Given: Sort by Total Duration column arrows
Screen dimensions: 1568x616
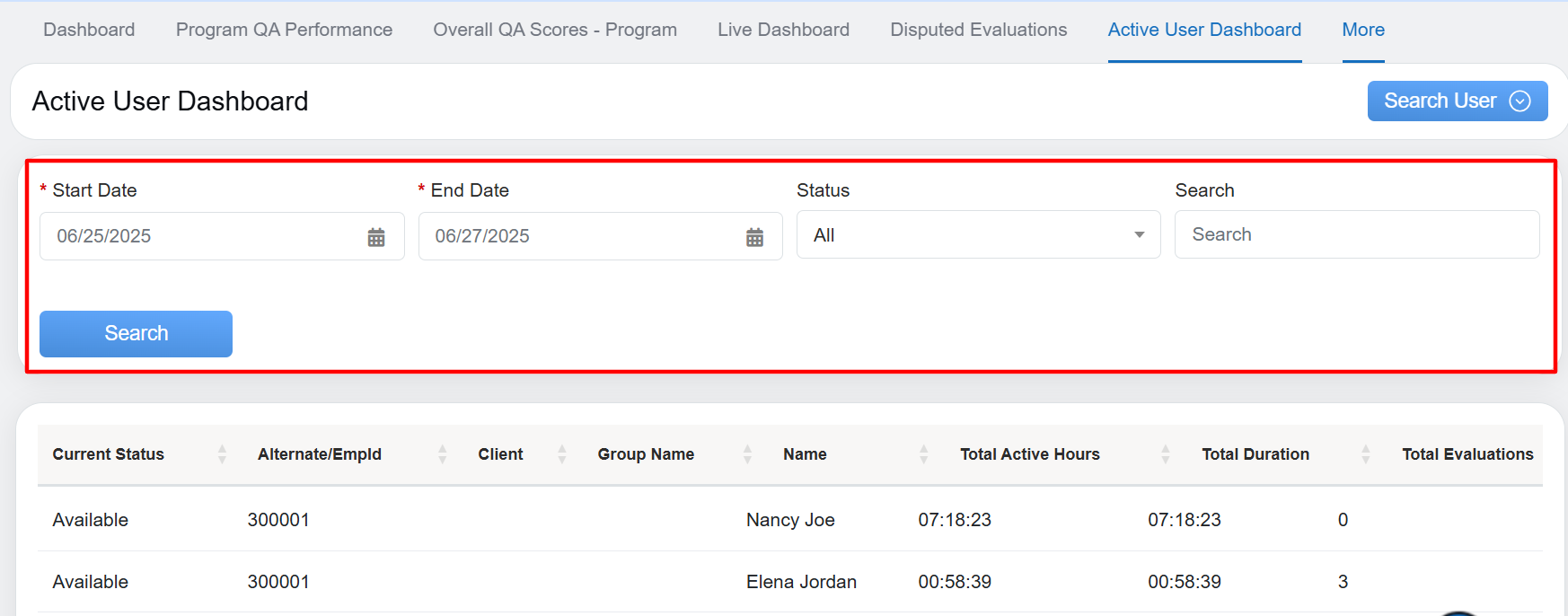Looking at the screenshot, I should coord(1365,454).
